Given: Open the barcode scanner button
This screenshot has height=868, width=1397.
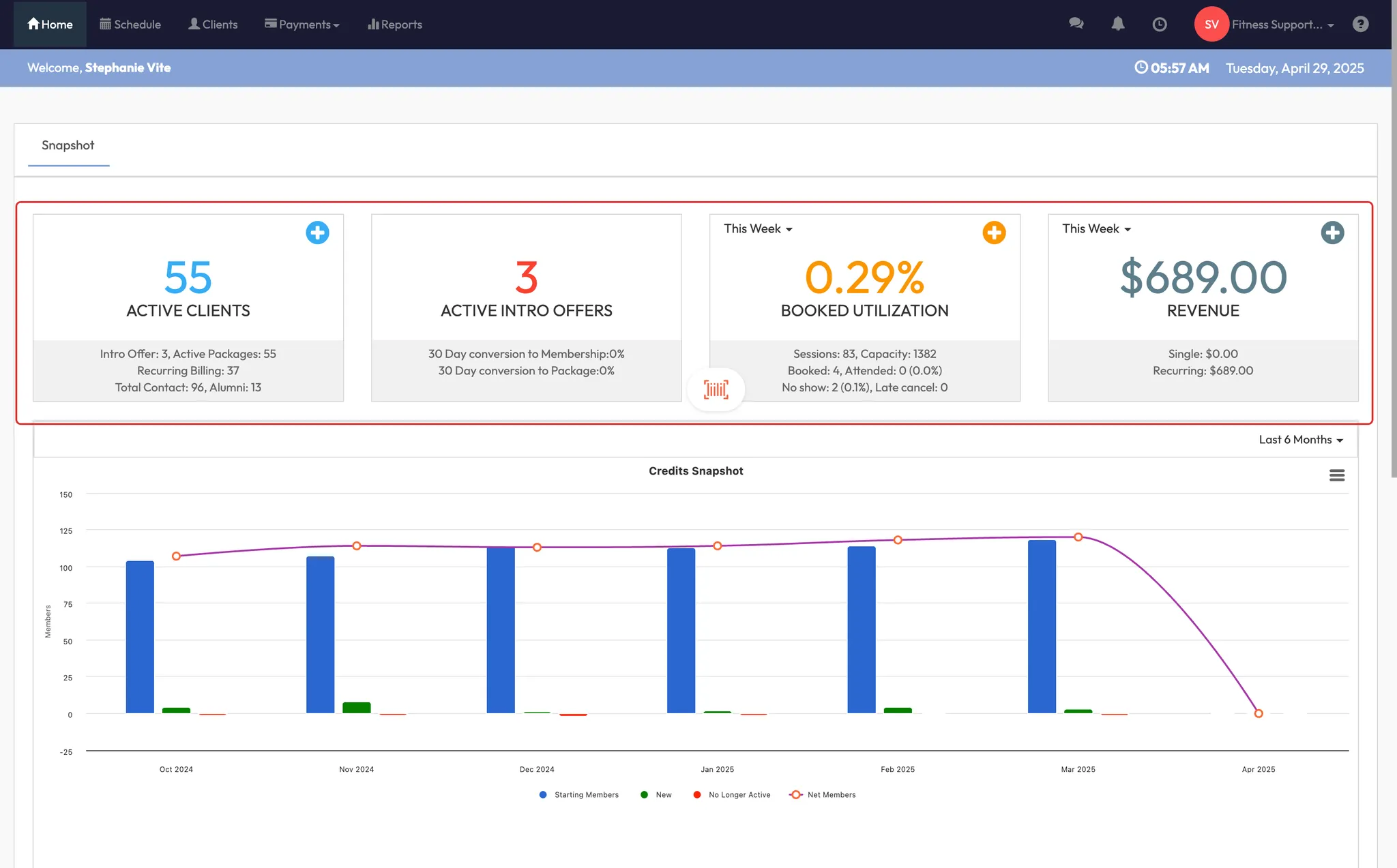Looking at the screenshot, I should click(716, 389).
